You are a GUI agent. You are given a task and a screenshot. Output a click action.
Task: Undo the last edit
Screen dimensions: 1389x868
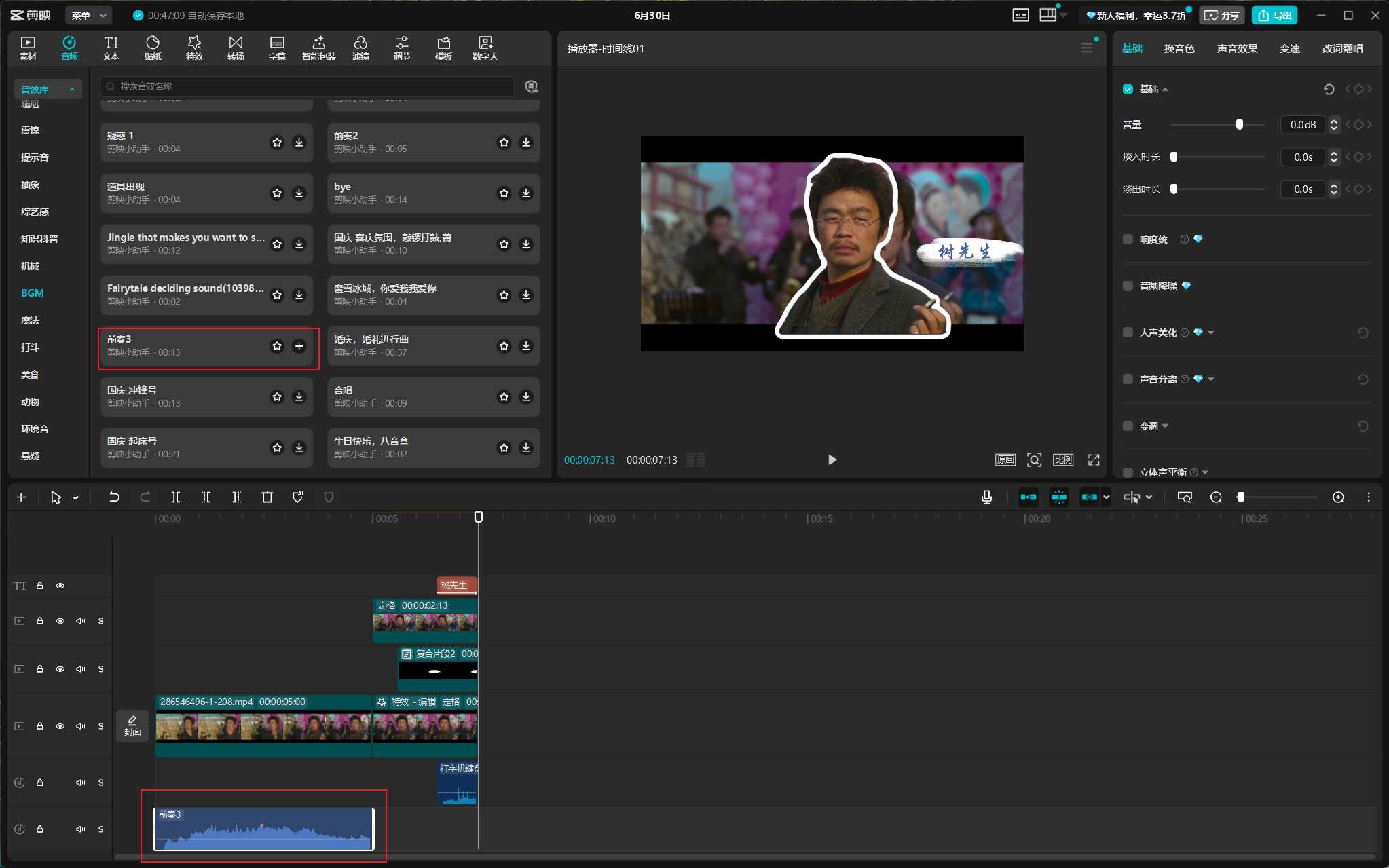tap(114, 497)
